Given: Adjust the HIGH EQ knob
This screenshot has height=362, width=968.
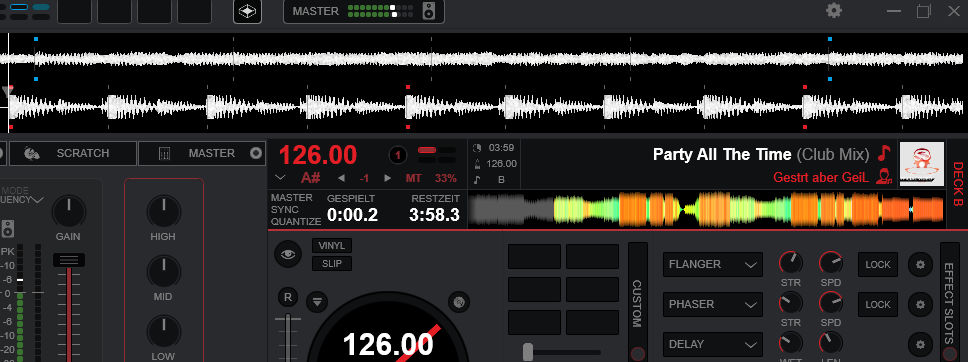Looking at the screenshot, I should [164, 211].
